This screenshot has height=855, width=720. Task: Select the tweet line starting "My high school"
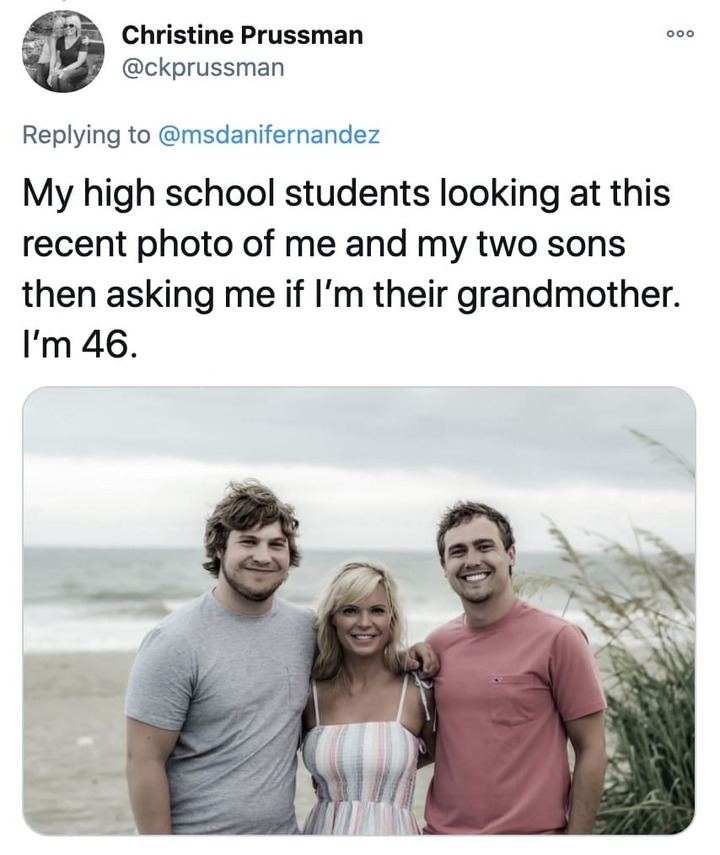click(x=346, y=194)
